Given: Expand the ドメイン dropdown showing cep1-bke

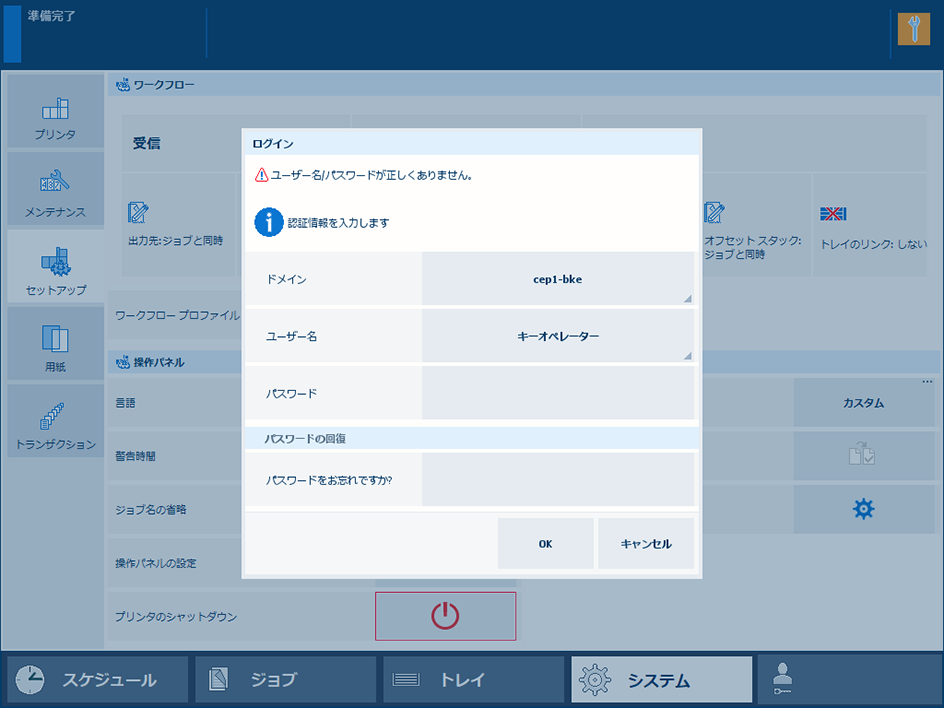Looking at the screenshot, I should click(557, 279).
